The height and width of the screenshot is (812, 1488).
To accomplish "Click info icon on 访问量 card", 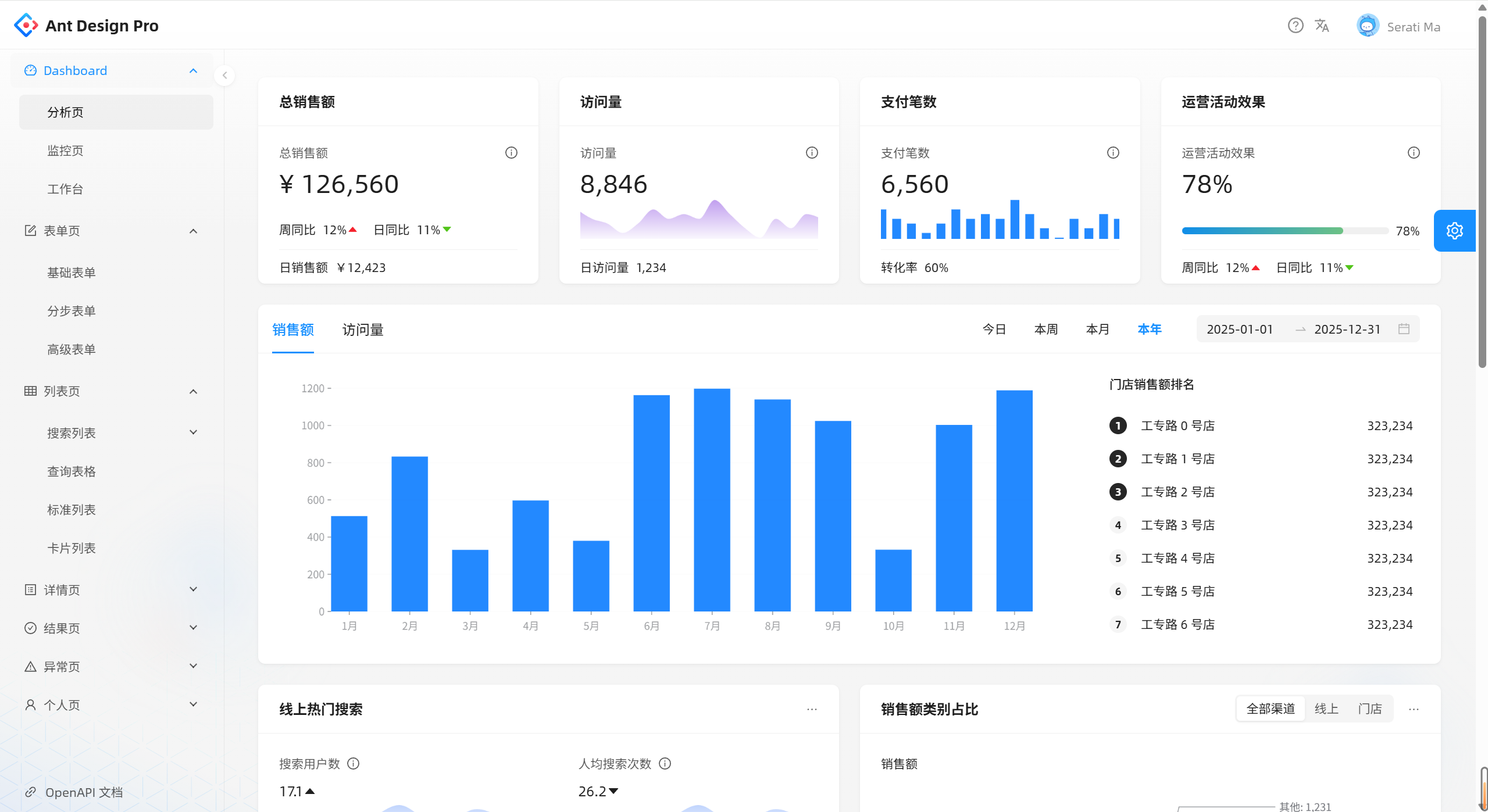I will [812, 153].
